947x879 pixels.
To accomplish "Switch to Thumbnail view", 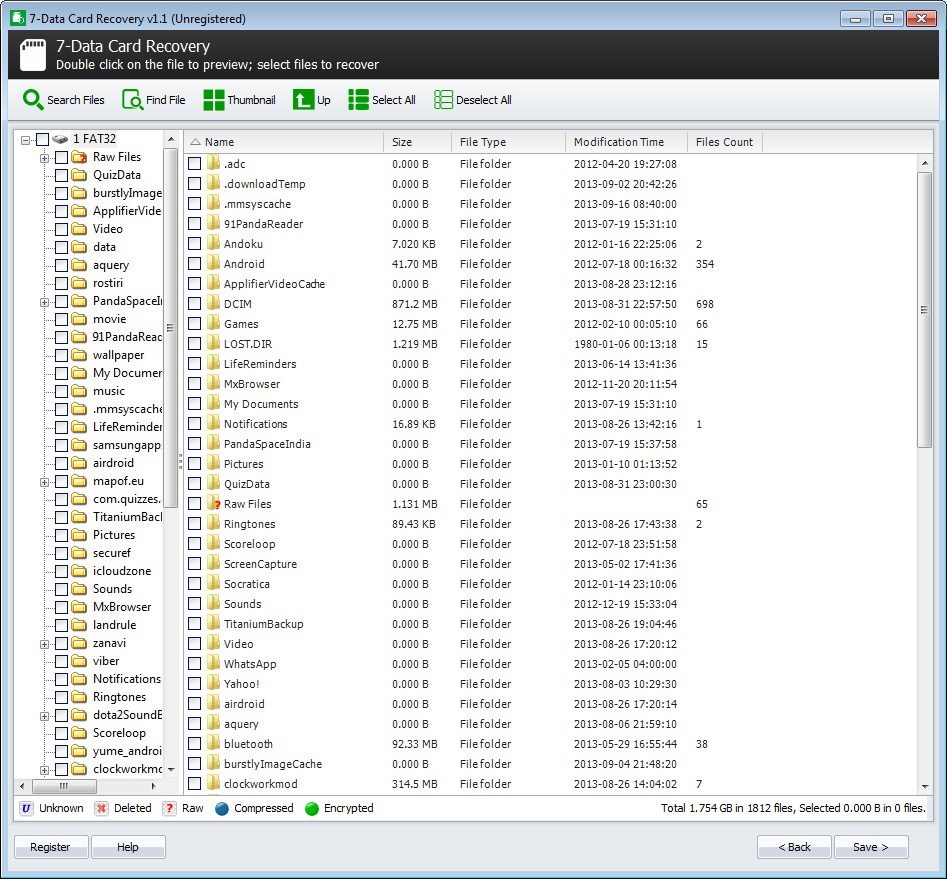I will [239, 99].
